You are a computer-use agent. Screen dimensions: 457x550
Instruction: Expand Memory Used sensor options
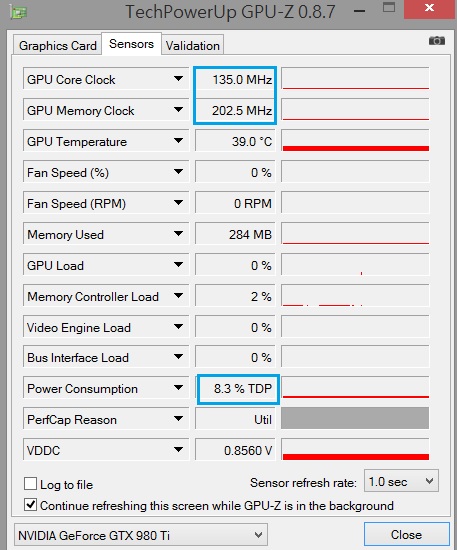coord(179,233)
